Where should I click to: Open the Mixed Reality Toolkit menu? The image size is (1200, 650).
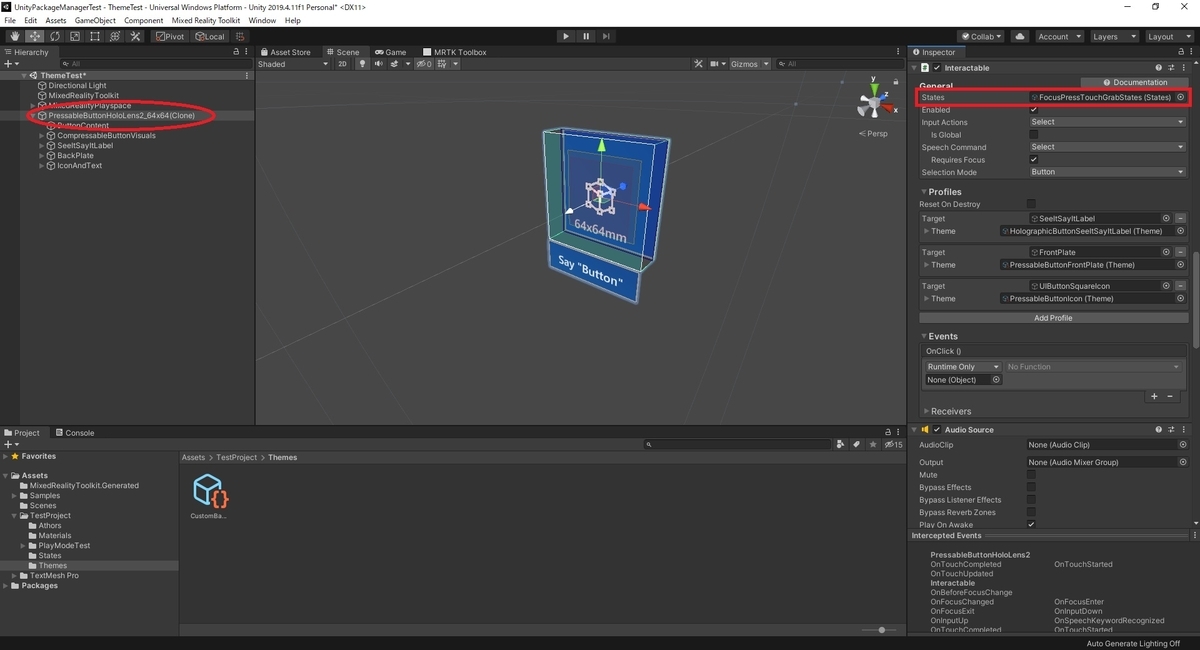(206, 20)
